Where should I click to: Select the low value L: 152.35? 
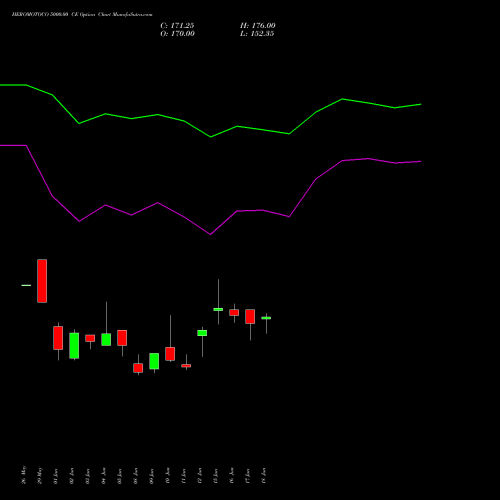tap(257, 34)
